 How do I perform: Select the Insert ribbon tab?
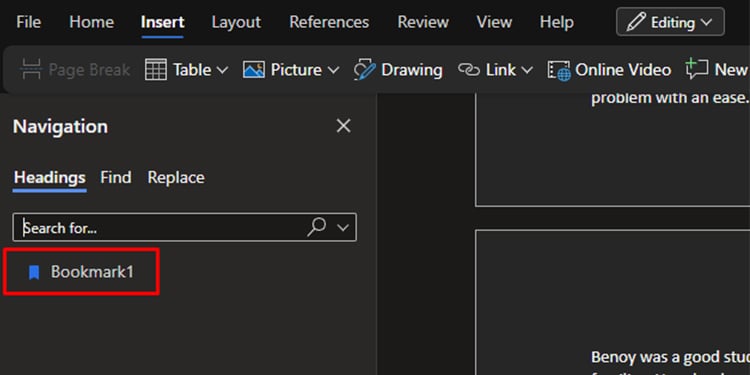[x=163, y=22]
